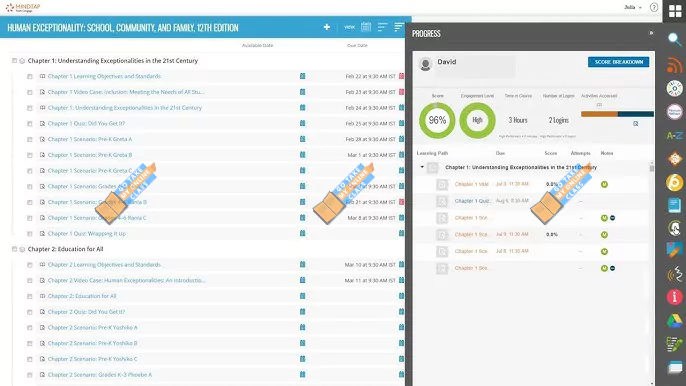Click the Learning Path column header

click(432, 153)
